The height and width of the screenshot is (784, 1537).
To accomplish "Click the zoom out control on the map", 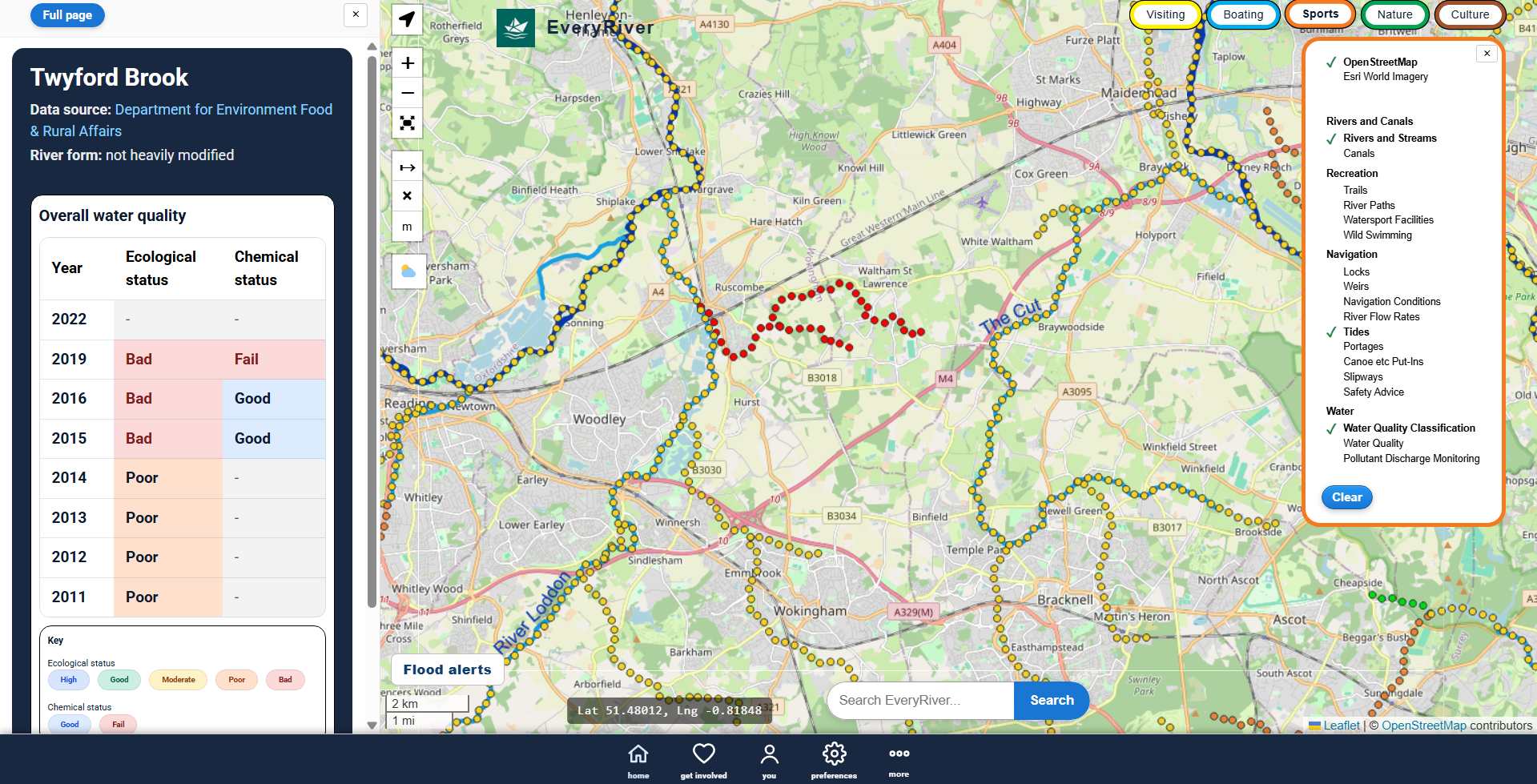I will point(407,93).
